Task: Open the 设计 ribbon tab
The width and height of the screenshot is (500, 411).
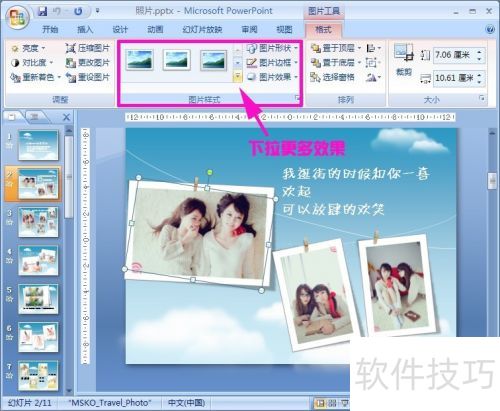Action: pyautogui.click(x=120, y=29)
